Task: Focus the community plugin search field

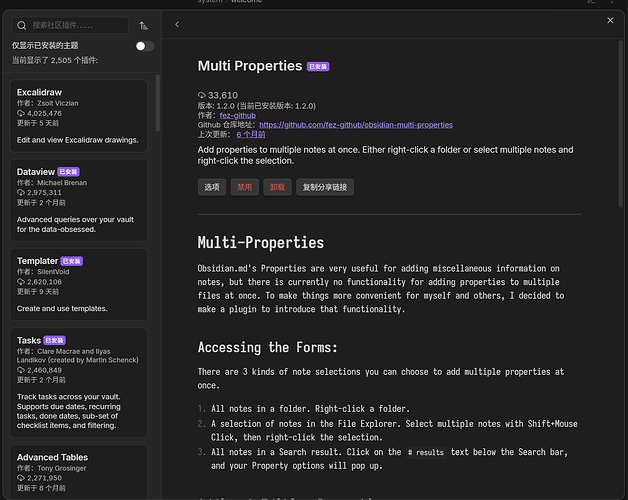Action: pos(70,26)
